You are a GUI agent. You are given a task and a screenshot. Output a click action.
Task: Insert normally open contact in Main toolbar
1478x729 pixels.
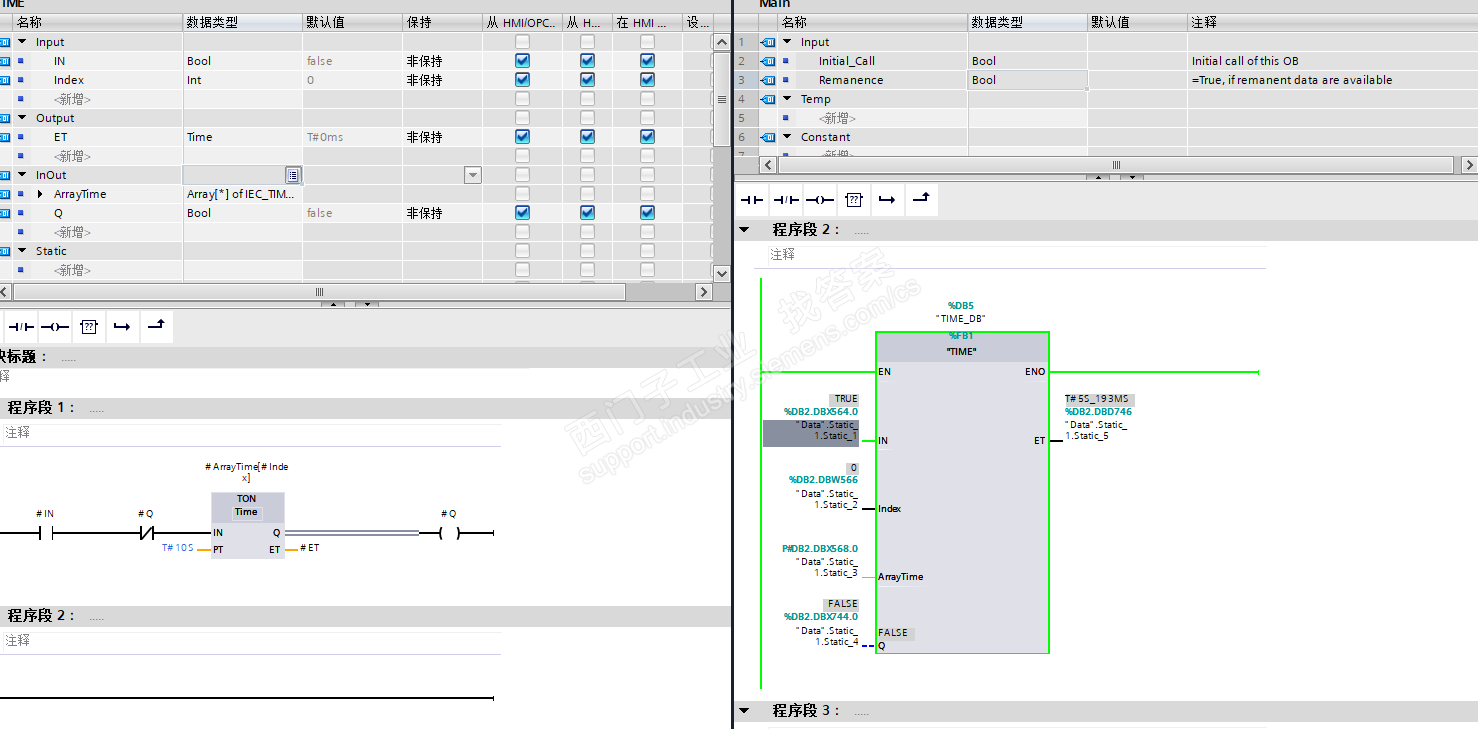[751, 200]
